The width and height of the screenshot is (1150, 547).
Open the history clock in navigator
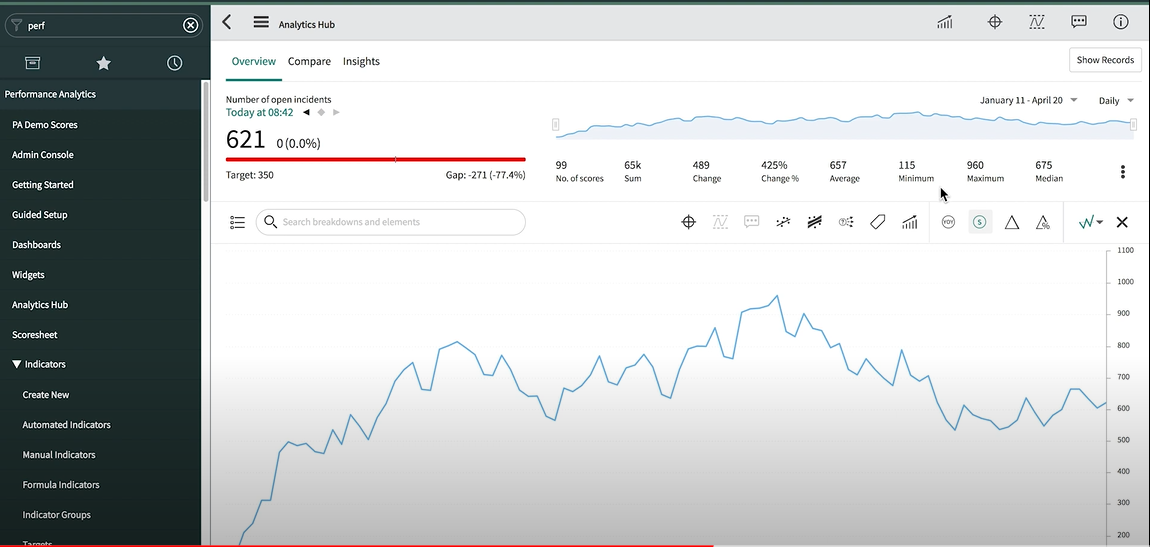174,63
